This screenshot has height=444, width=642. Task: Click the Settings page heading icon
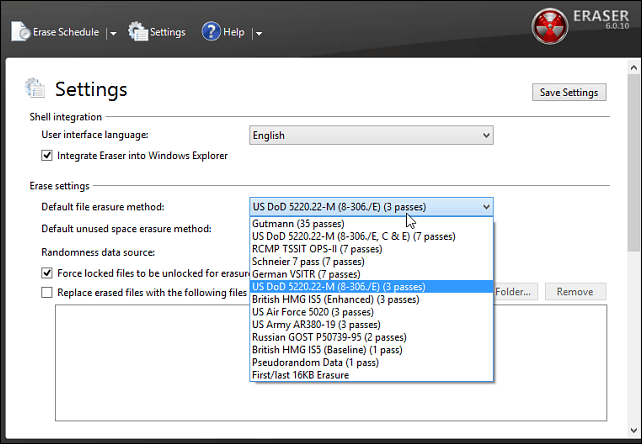tap(35, 88)
